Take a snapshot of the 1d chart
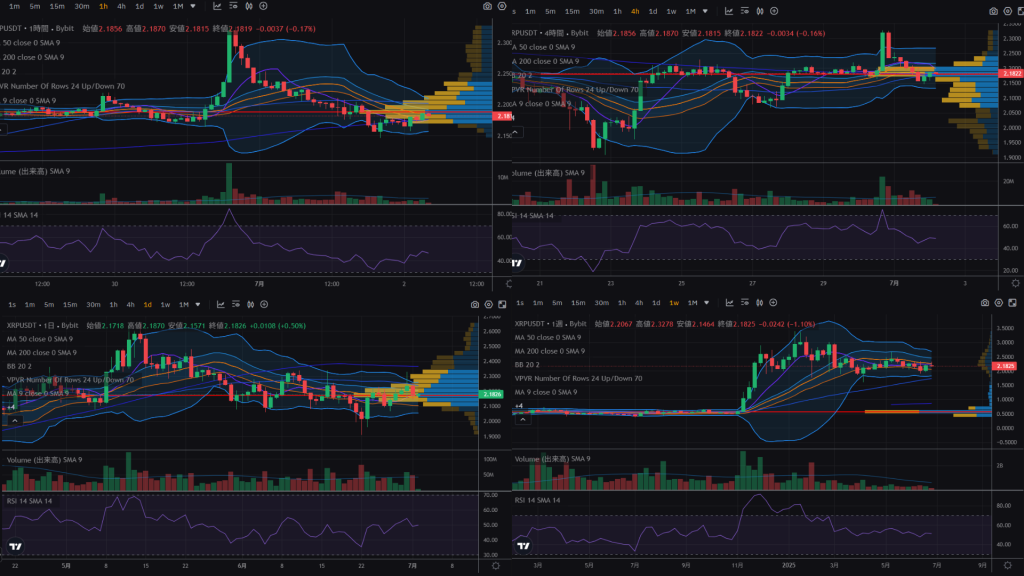1024x576 pixels. tap(475, 304)
